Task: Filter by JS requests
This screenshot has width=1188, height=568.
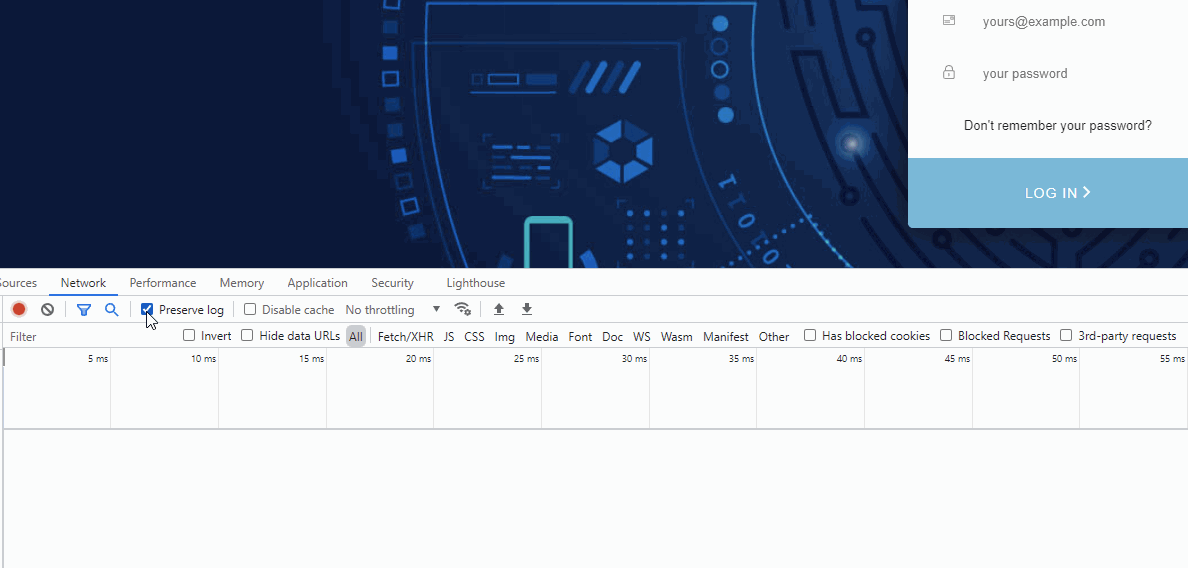Action: (449, 336)
